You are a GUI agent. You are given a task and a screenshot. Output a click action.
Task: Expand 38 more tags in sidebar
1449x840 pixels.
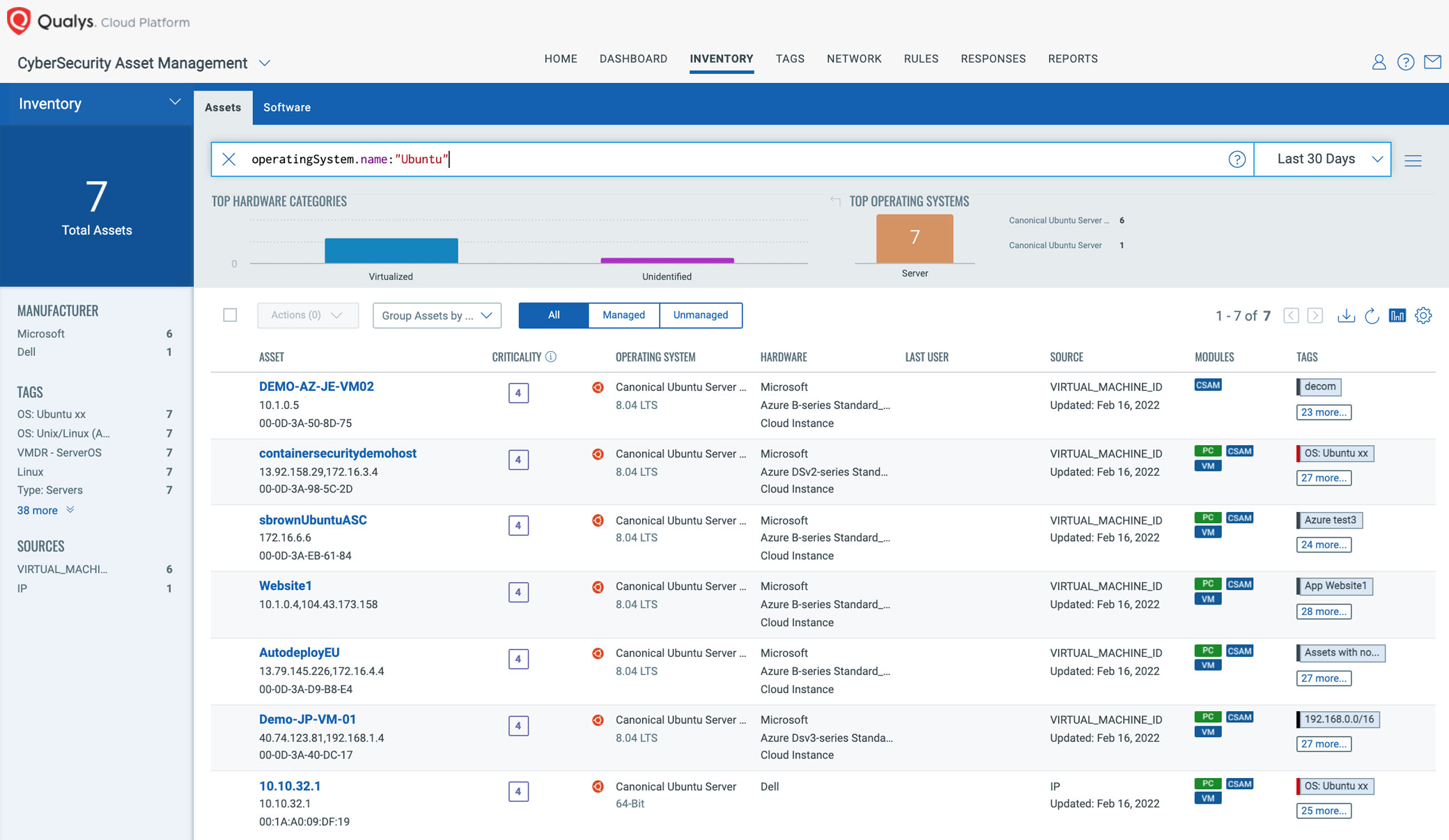[45, 511]
